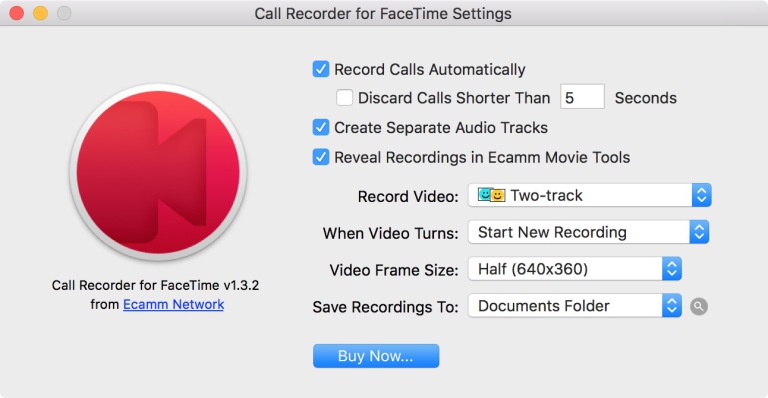Toggle Reveal Recordings in Ecamm Movie Tools
The width and height of the screenshot is (768, 398).
tap(321, 157)
